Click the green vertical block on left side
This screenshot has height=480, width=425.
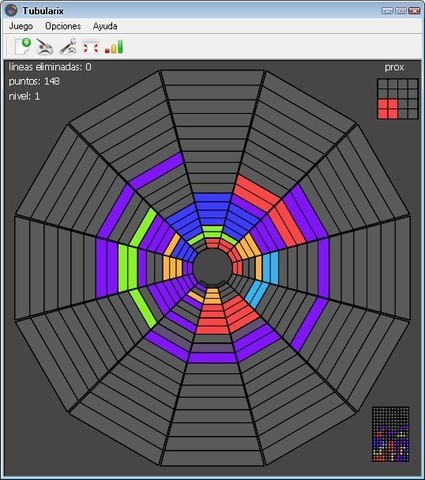click(x=127, y=268)
